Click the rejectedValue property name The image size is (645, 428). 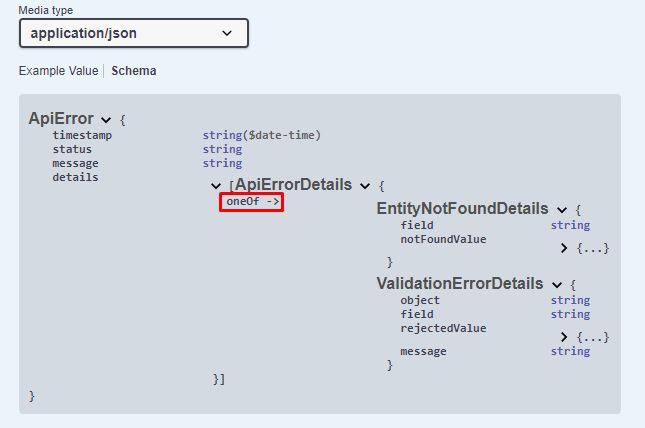pos(443,328)
